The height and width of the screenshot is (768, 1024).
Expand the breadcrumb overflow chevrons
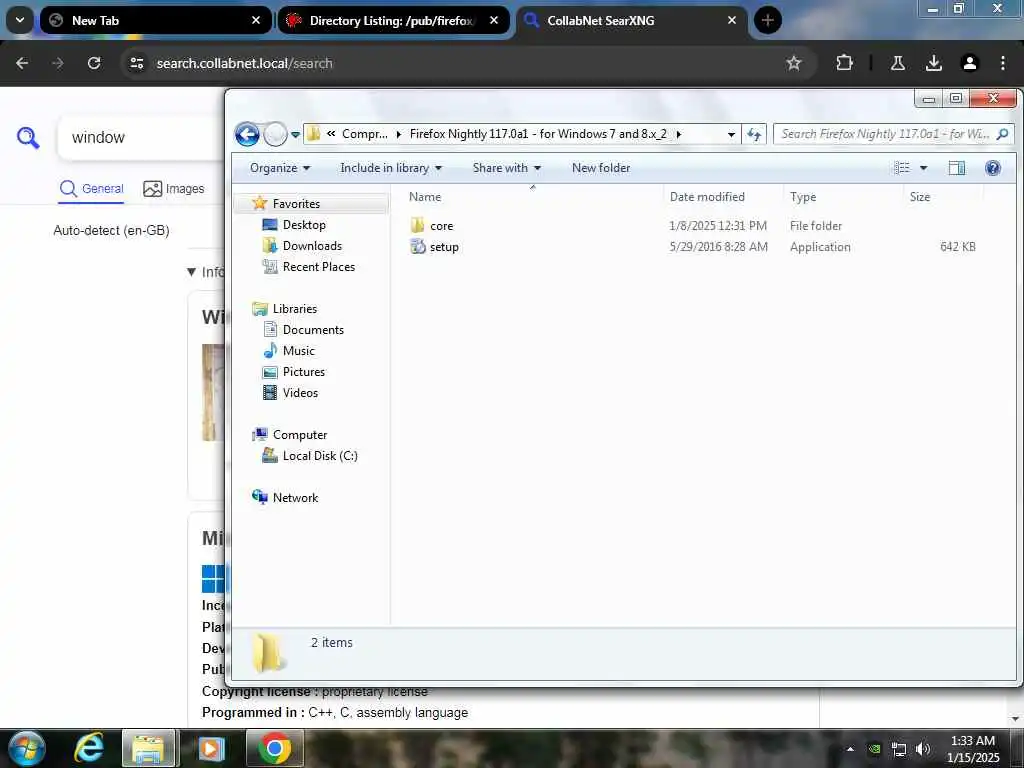tap(330, 134)
